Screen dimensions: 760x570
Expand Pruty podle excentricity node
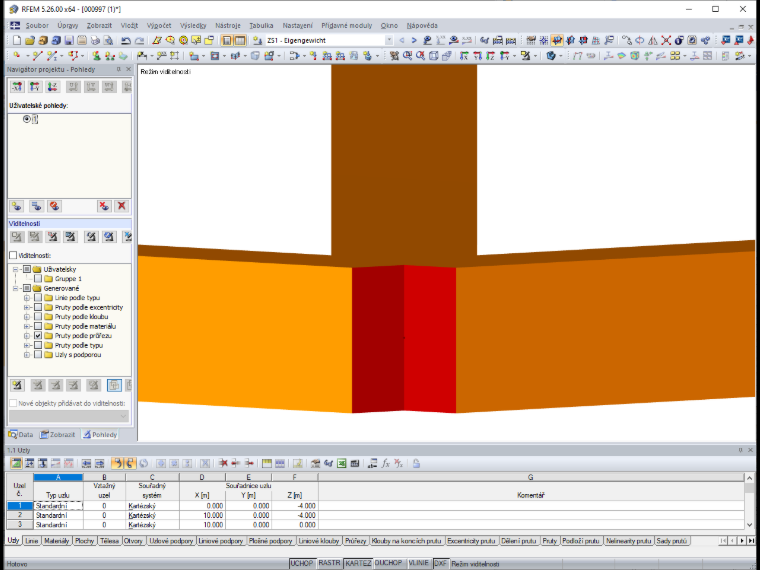[27, 307]
